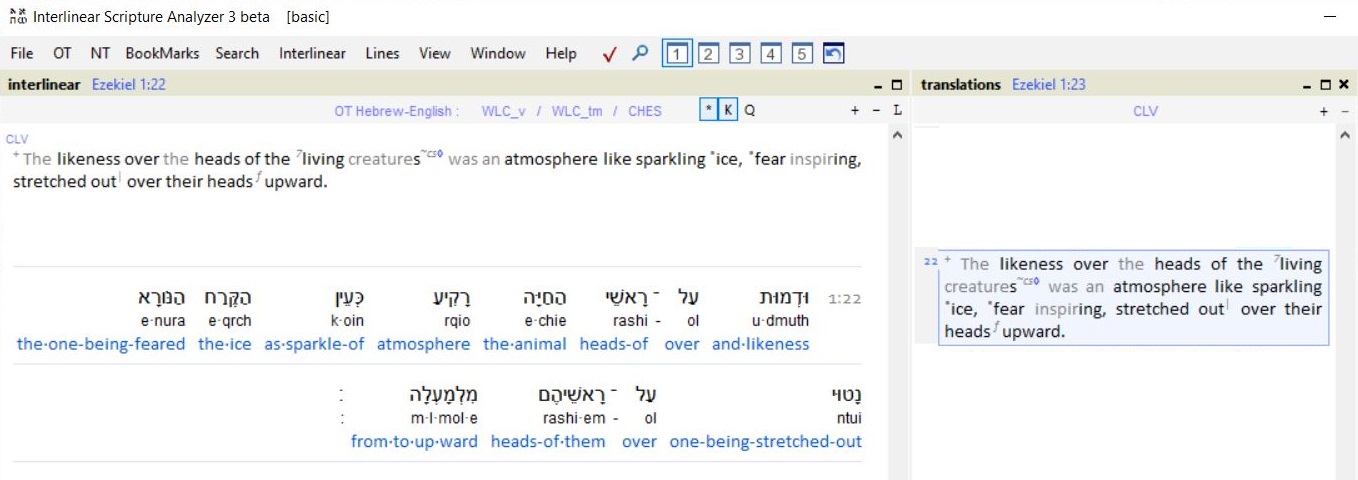
Task: Select verse 22 box in translations panel
Action: tap(1133, 298)
